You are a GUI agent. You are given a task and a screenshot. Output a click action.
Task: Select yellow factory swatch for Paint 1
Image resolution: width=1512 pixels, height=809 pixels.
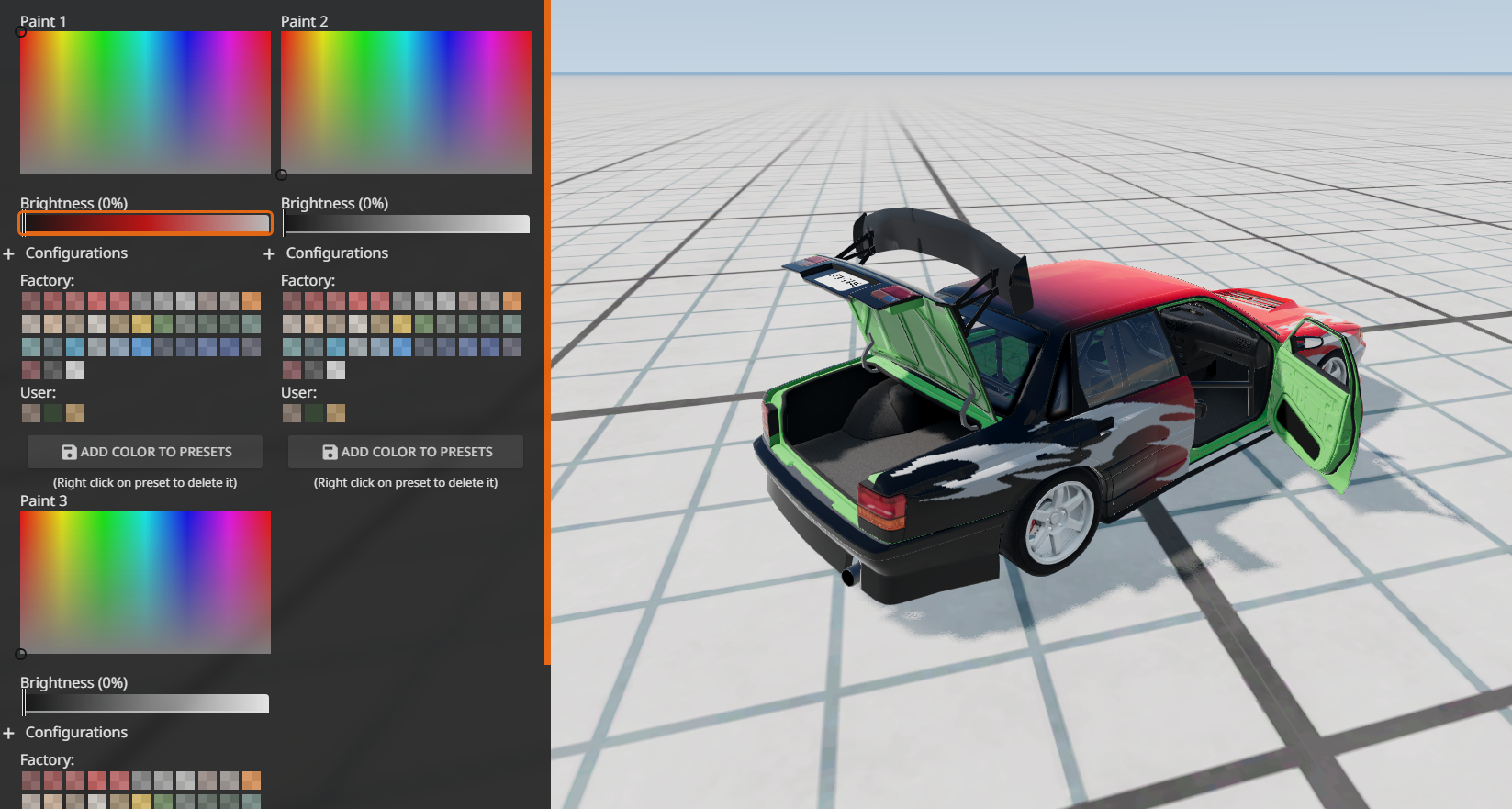pyautogui.click(x=141, y=324)
